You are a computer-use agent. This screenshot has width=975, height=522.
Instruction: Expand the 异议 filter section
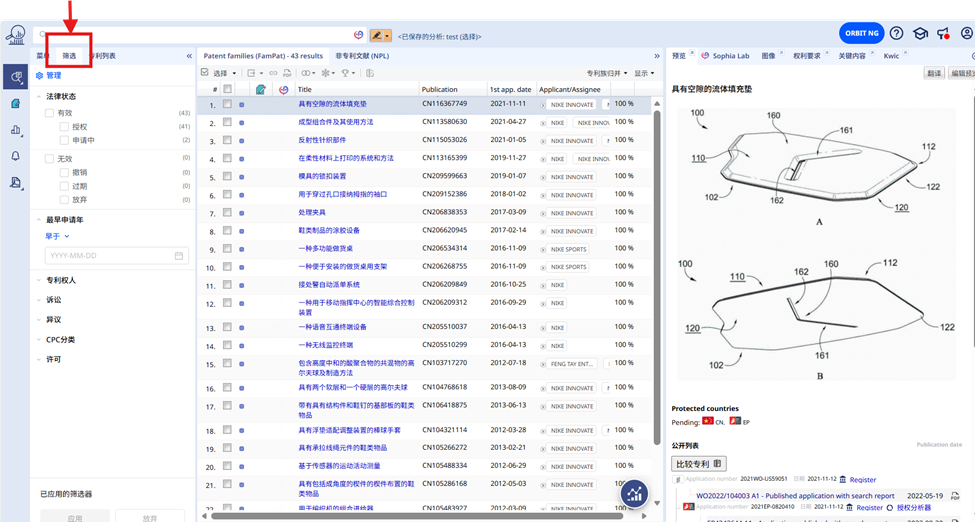(39, 320)
